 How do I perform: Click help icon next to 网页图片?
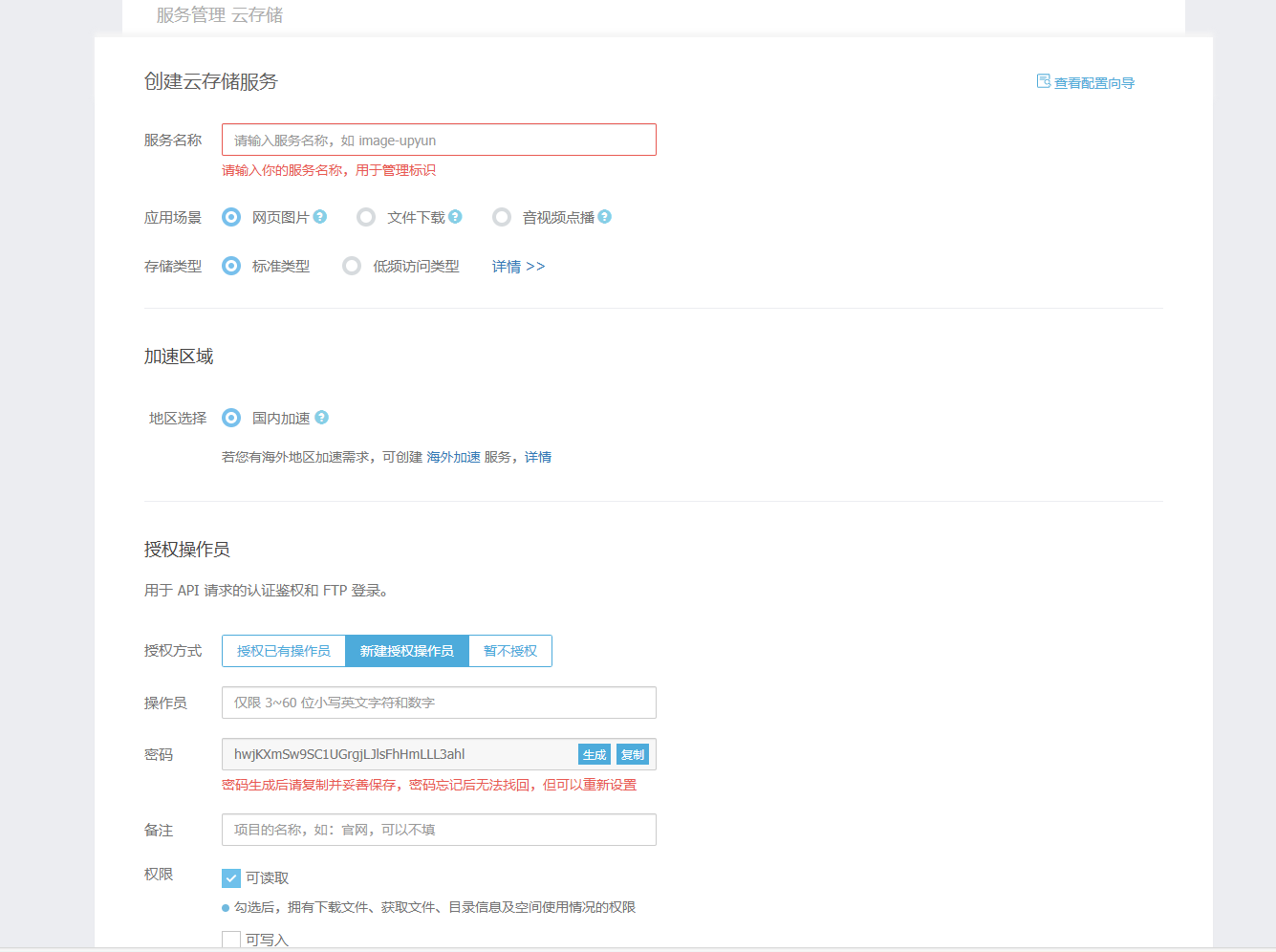[320, 217]
